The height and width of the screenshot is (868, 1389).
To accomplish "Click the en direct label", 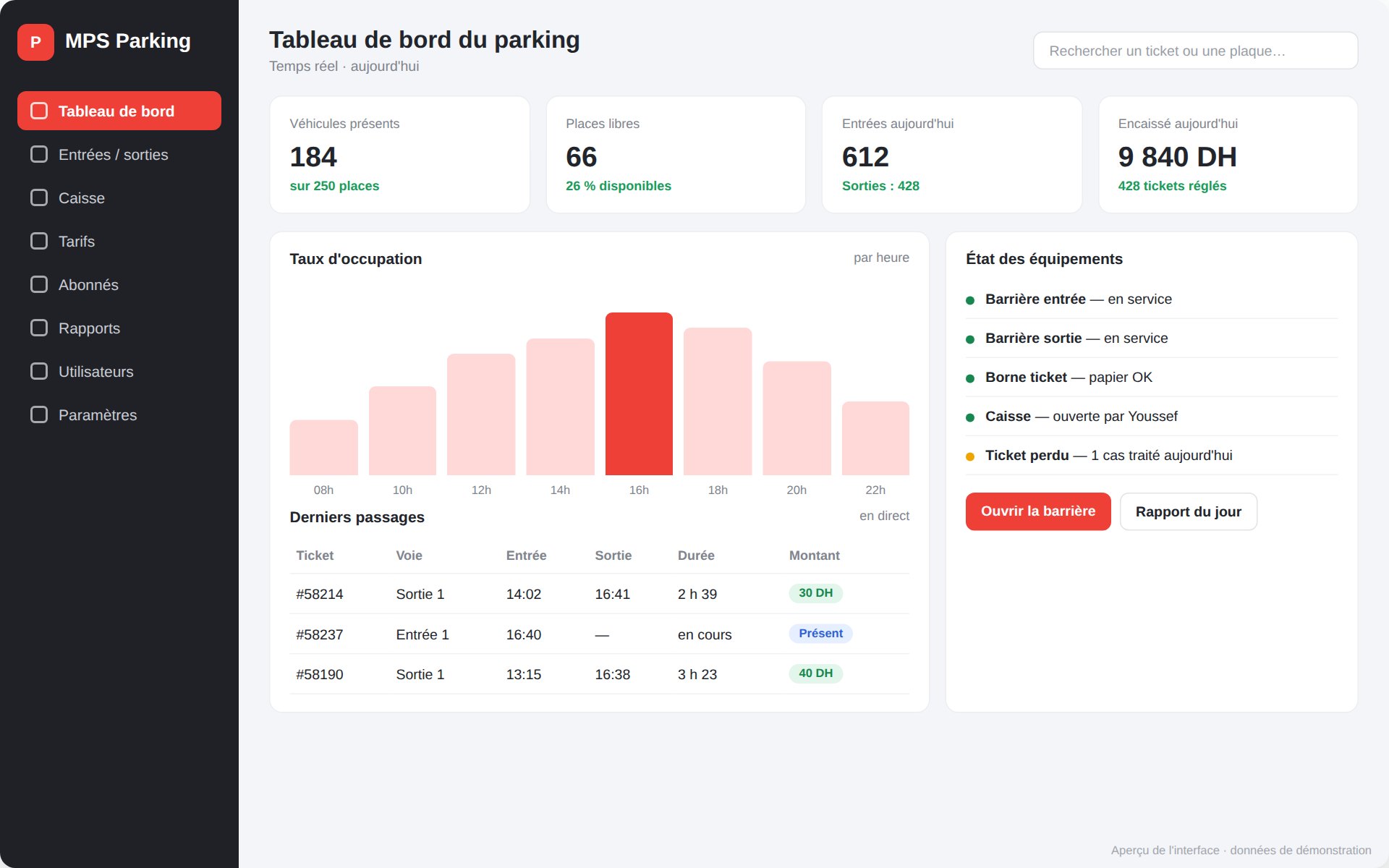I will click(884, 516).
